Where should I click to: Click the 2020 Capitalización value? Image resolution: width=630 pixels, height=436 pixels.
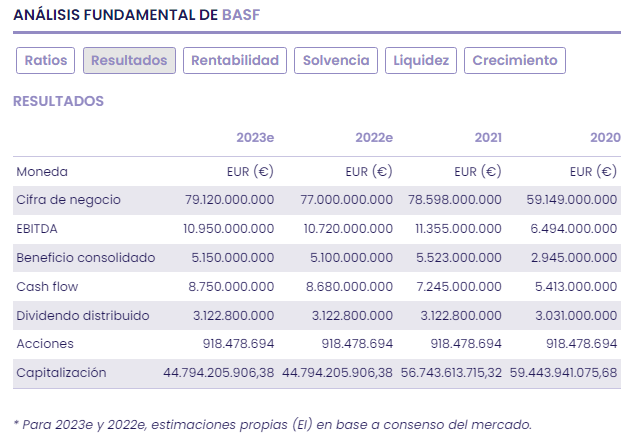(563, 373)
